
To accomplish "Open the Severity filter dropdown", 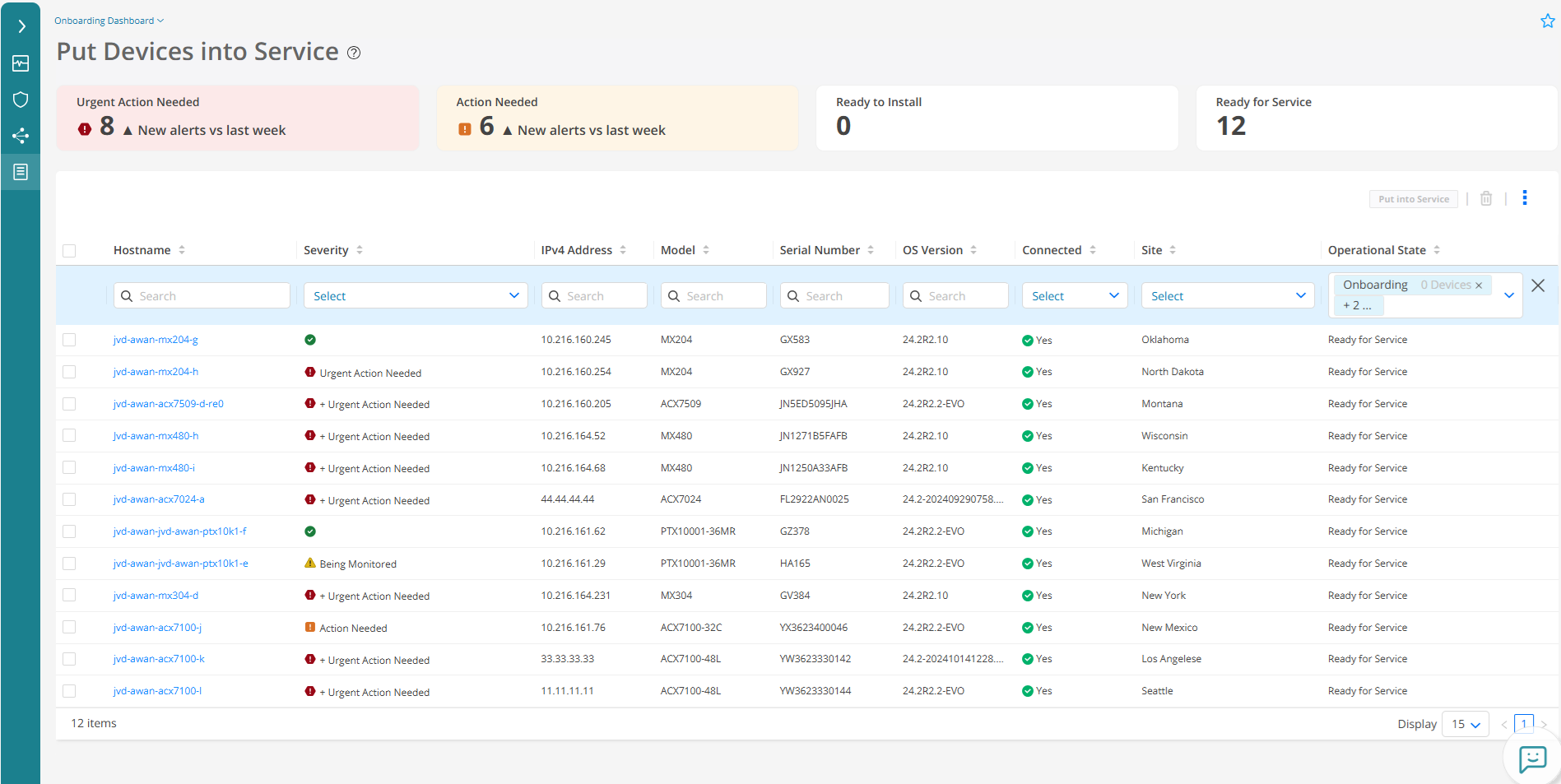I will click(416, 296).
